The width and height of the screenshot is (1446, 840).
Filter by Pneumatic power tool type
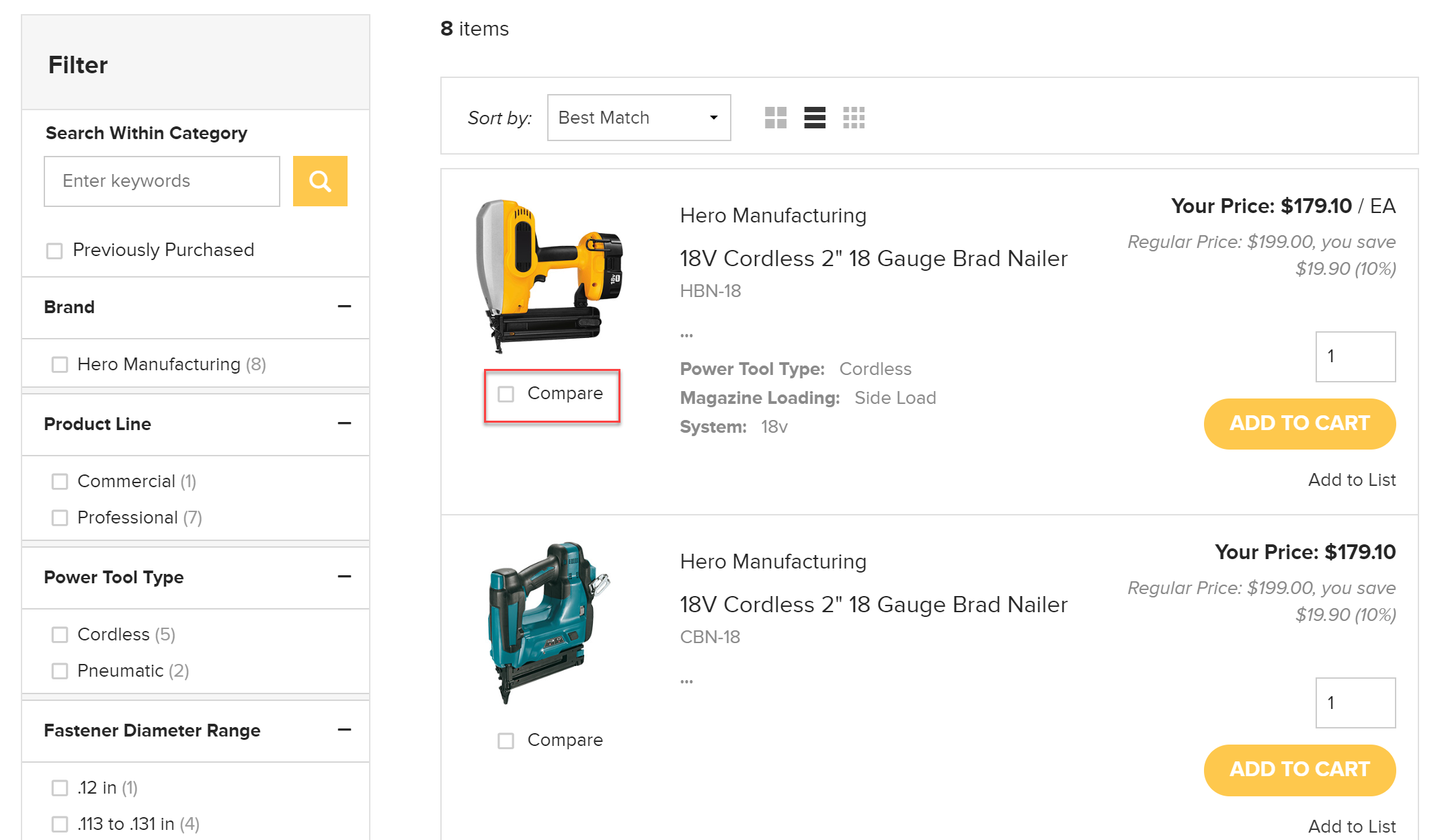tap(60, 671)
